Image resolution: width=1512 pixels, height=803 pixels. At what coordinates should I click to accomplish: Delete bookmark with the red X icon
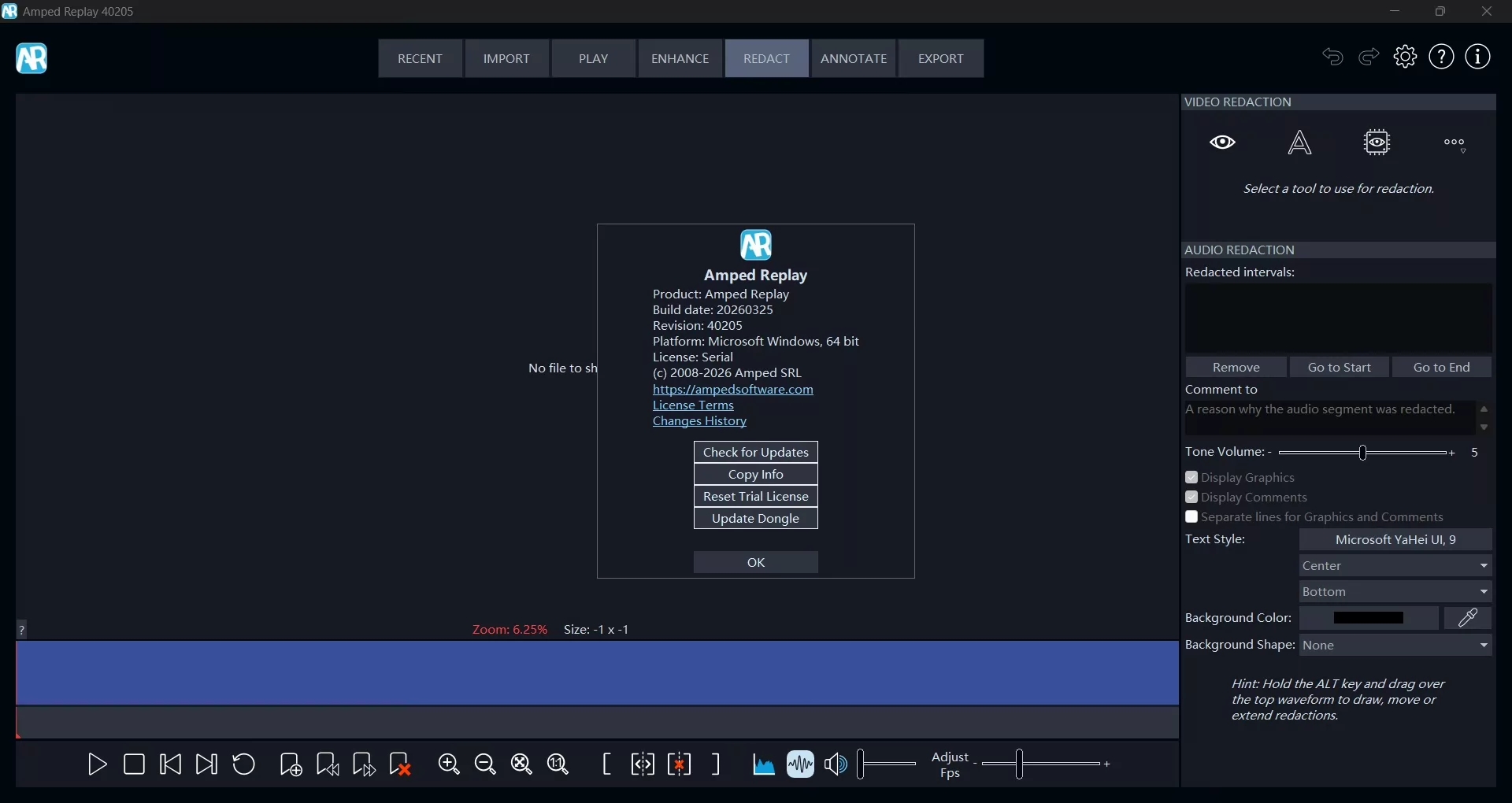pyautogui.click(x=402, y=765)
